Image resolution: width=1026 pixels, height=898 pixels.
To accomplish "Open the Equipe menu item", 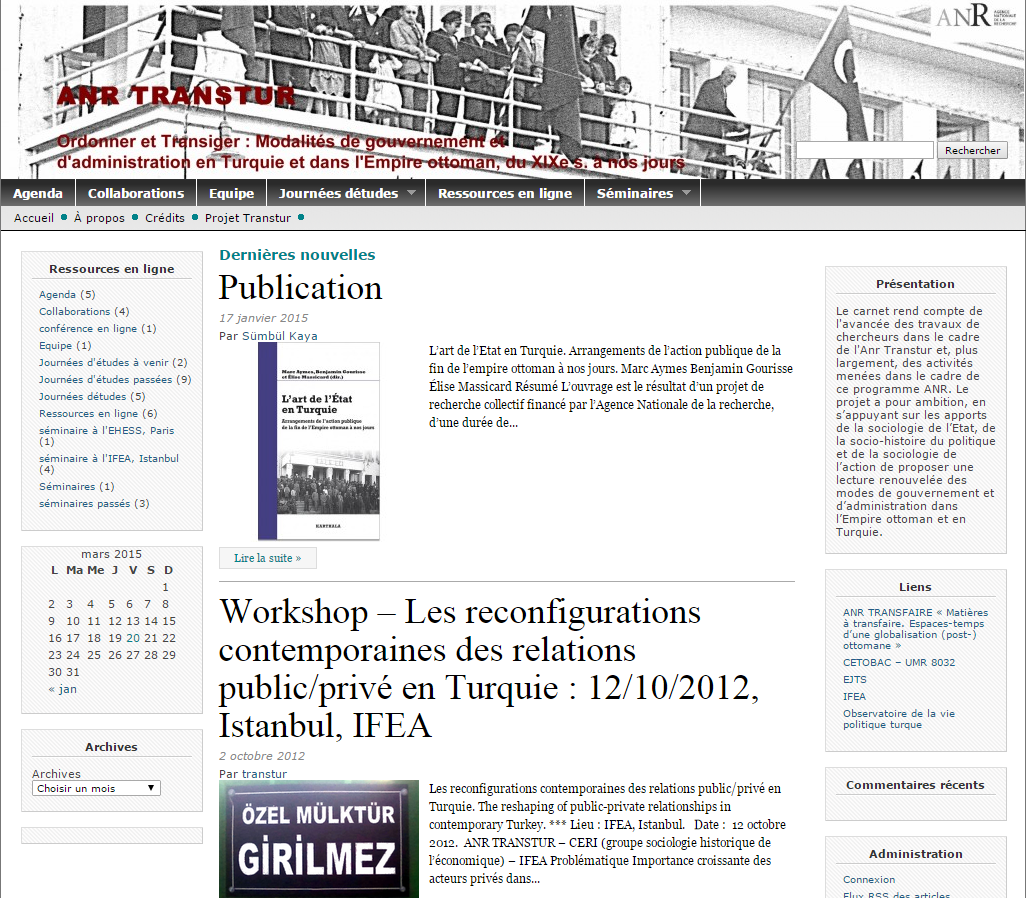I will point(232,193).
